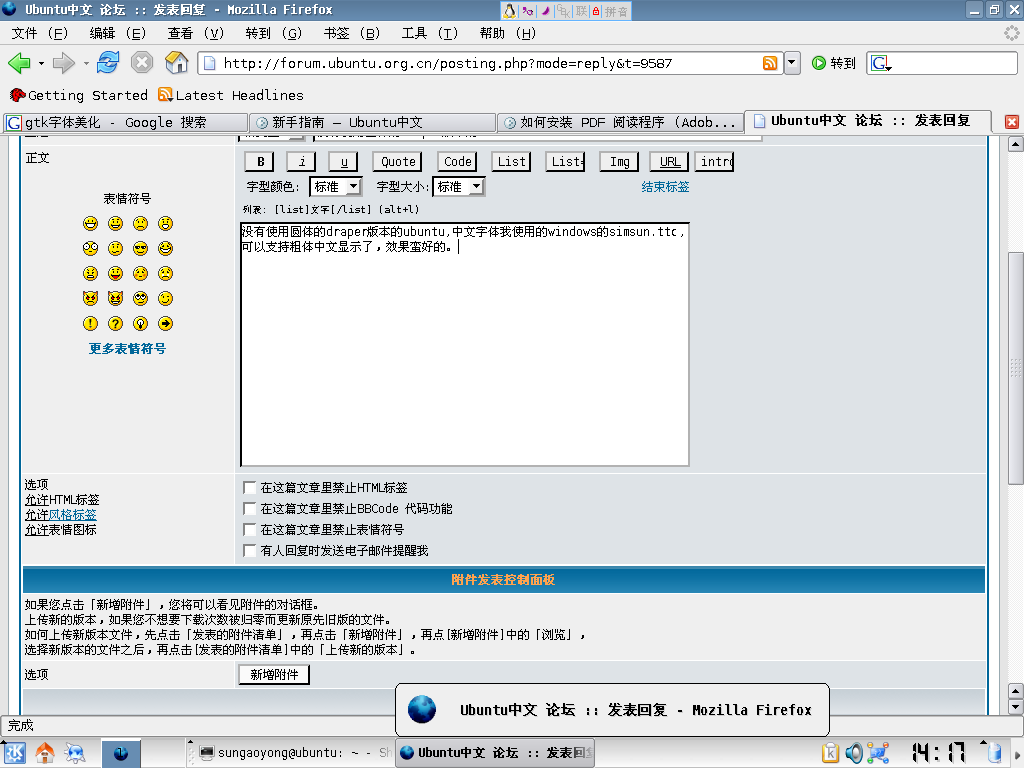Insert the winking smiley
1024x768 pixels.
[x=165, y=298]
